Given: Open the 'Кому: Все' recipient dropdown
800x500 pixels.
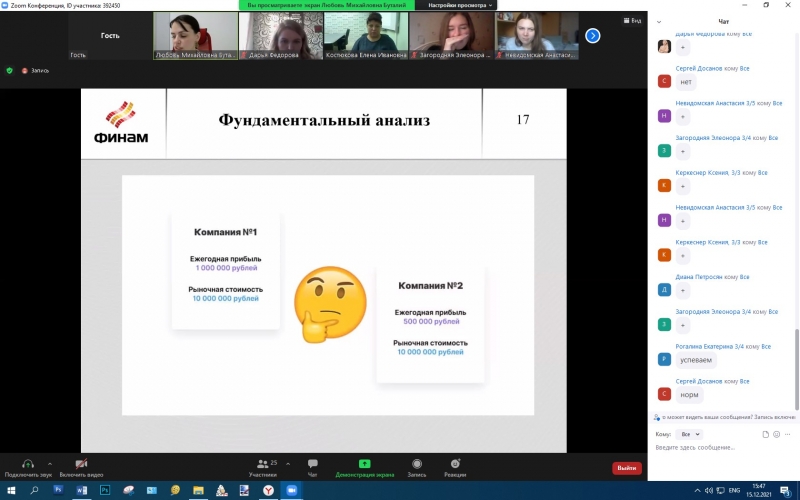Looking at the screenshot, I should [x=689, y=434].
